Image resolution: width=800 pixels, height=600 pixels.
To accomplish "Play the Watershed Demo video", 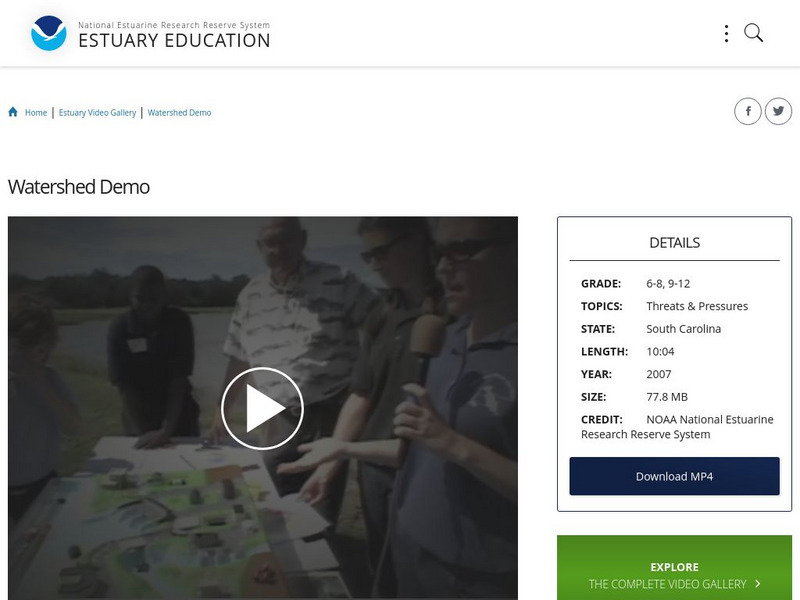I will [x=262, y=408].
